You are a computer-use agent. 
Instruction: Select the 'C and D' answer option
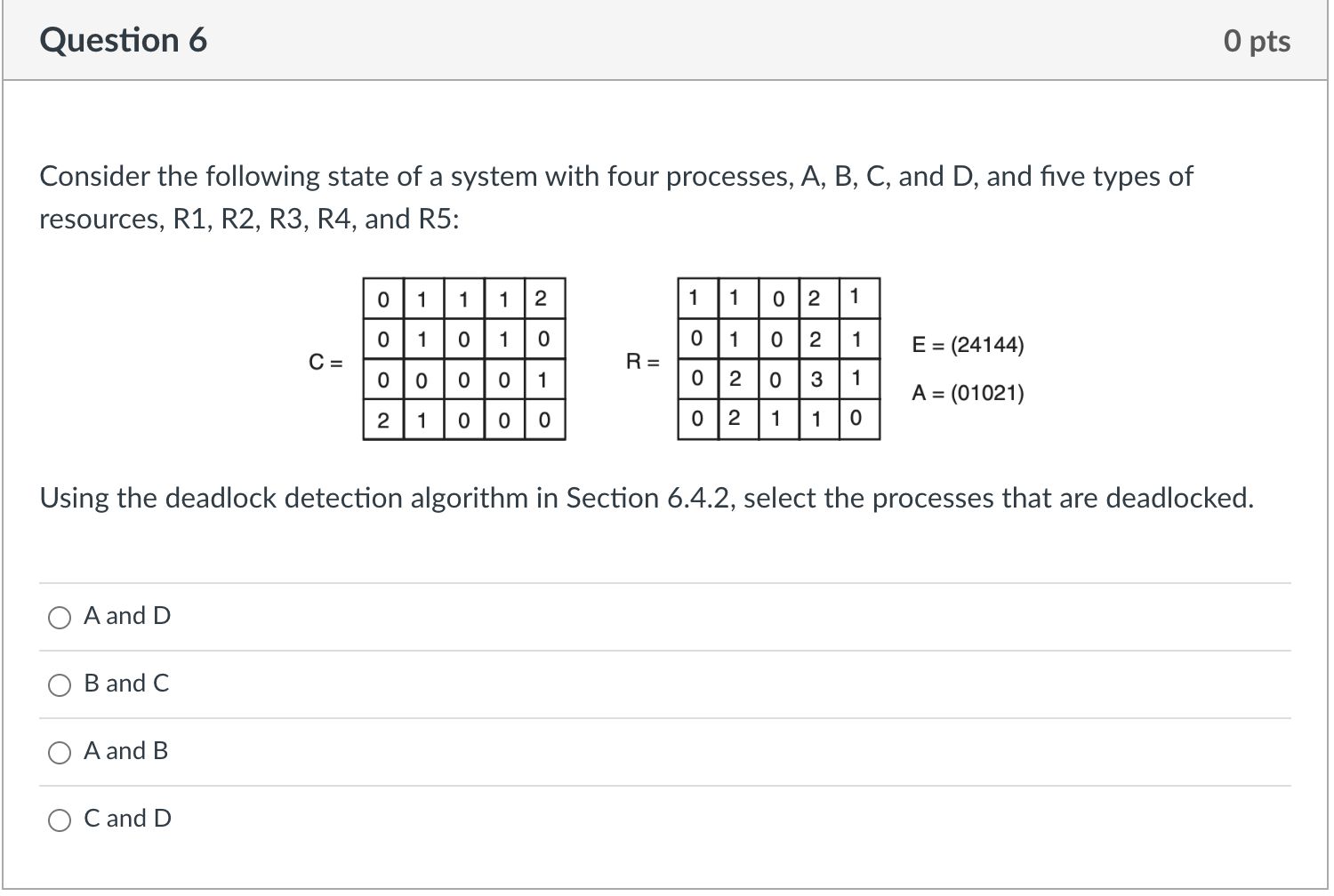pos(60,820)
